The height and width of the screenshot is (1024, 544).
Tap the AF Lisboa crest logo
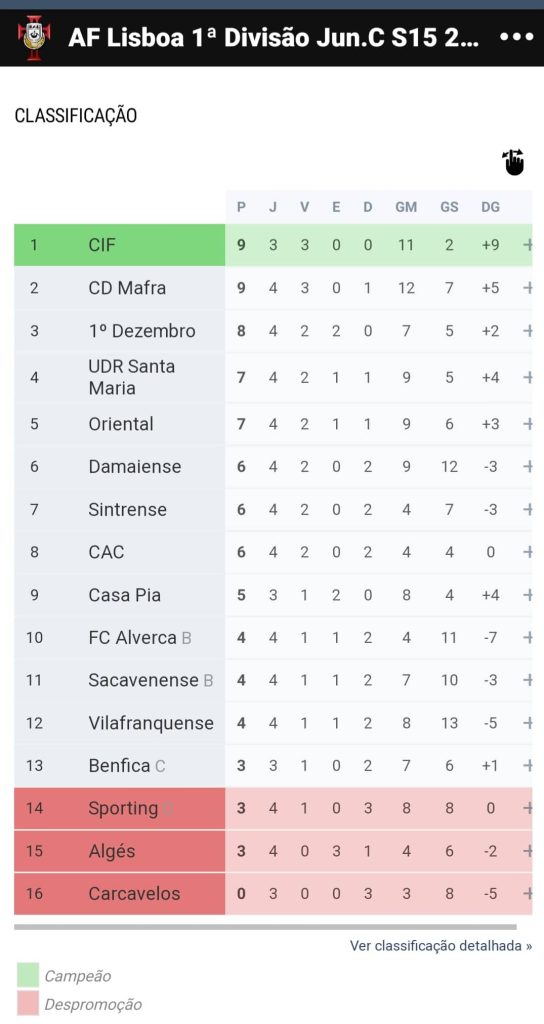(x=34, y=38)
